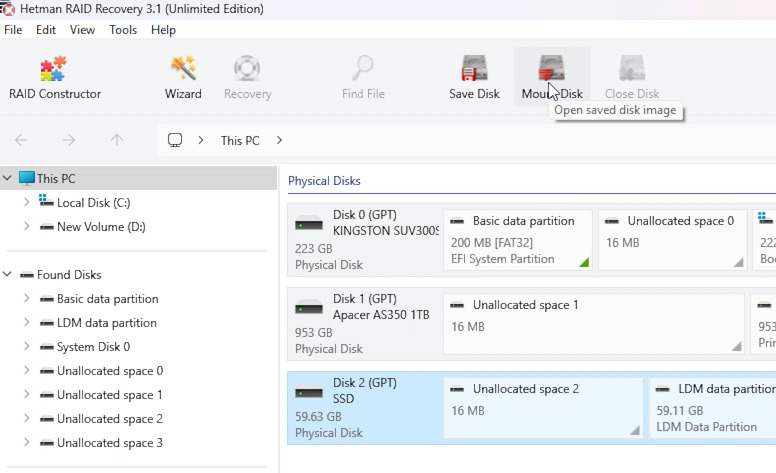Expand the LDM data partition tree node
776x473 pixels.
pos(27,323)
